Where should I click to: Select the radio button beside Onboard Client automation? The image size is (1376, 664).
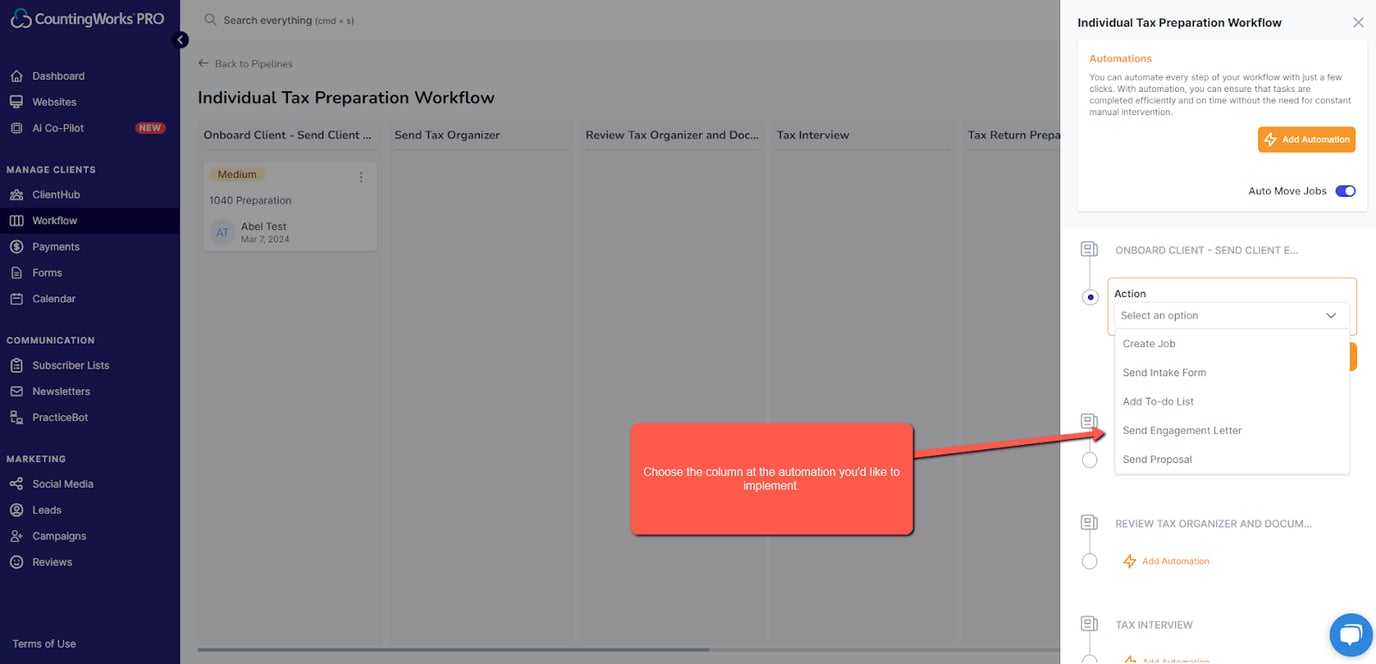coord(1090,296)
